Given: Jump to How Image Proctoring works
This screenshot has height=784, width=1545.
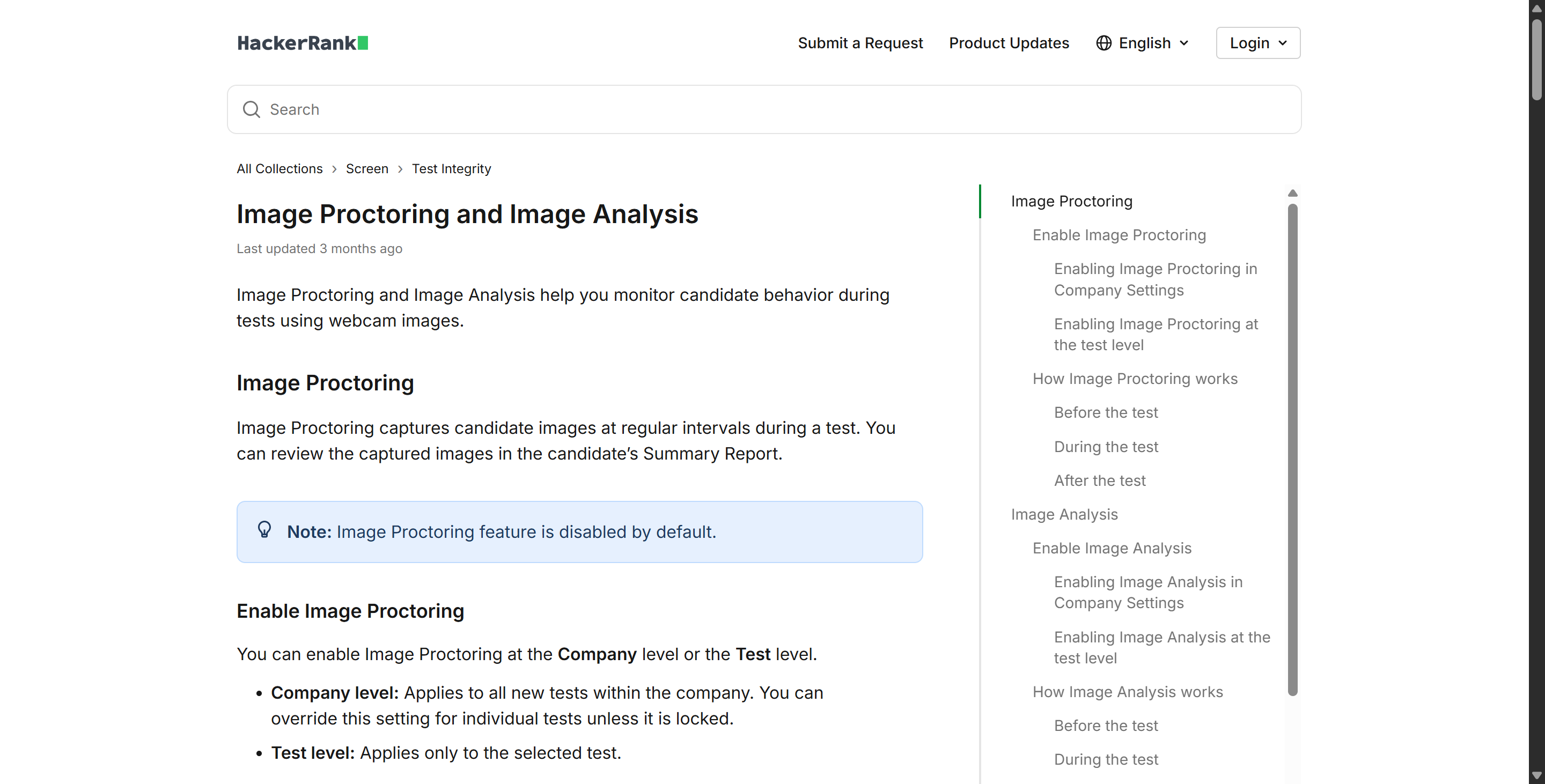Looking at the screenshot, I should (x=1135, y=379).
